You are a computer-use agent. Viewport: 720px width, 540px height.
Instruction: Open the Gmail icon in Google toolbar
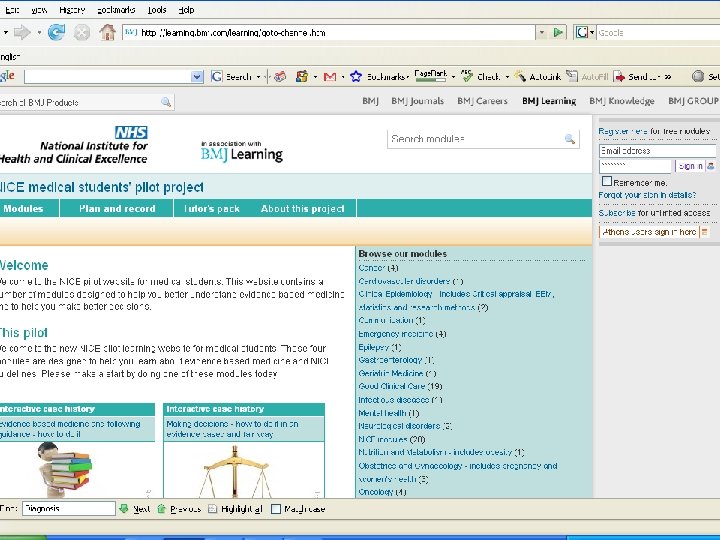(x=330, y=77)
